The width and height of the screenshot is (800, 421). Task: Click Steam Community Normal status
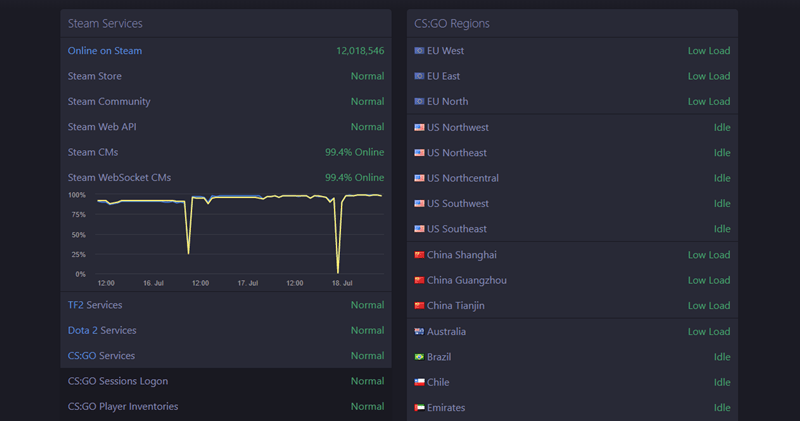click(x=367, y=102)
